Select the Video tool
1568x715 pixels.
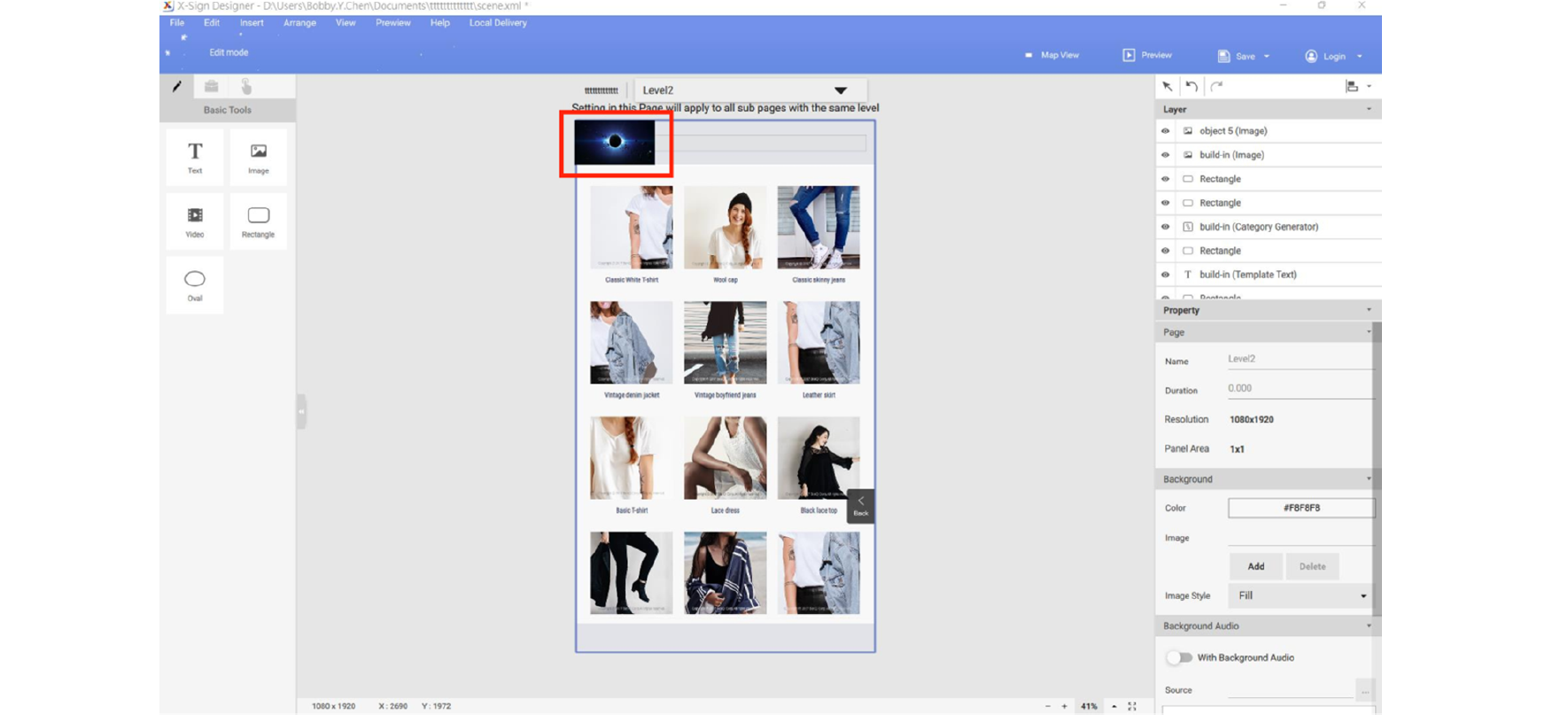pos(195,221)
